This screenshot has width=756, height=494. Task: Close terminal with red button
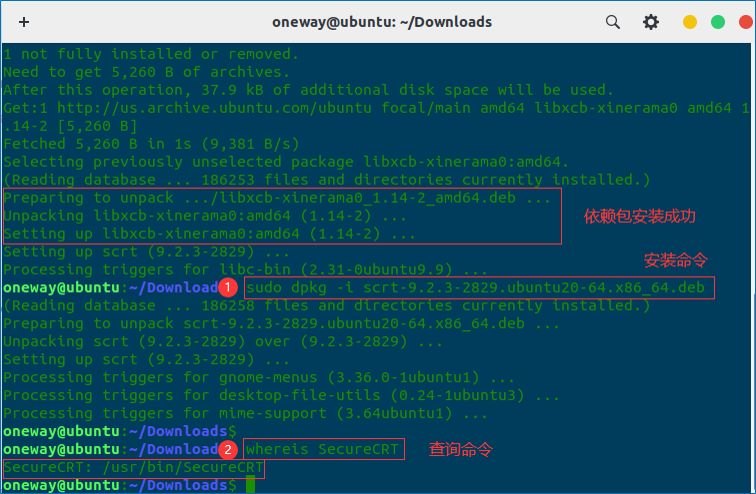tap(746, 22)
